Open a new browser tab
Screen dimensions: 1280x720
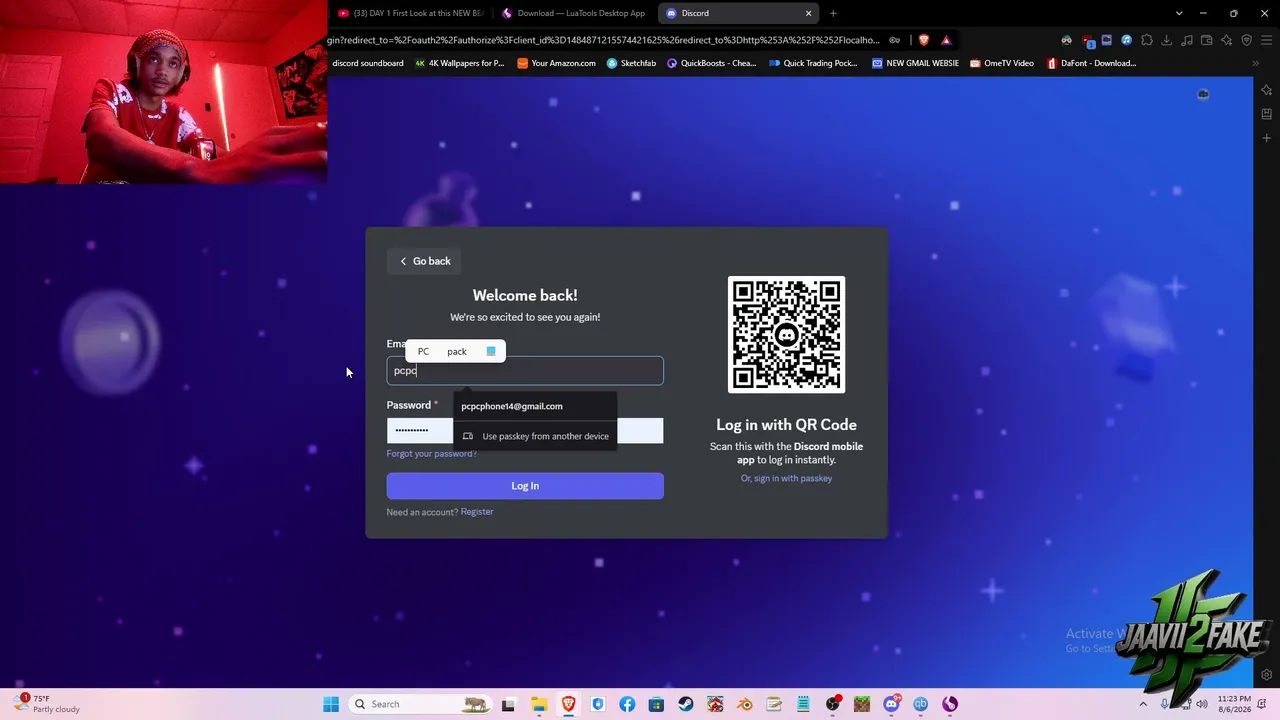(833, 13)
